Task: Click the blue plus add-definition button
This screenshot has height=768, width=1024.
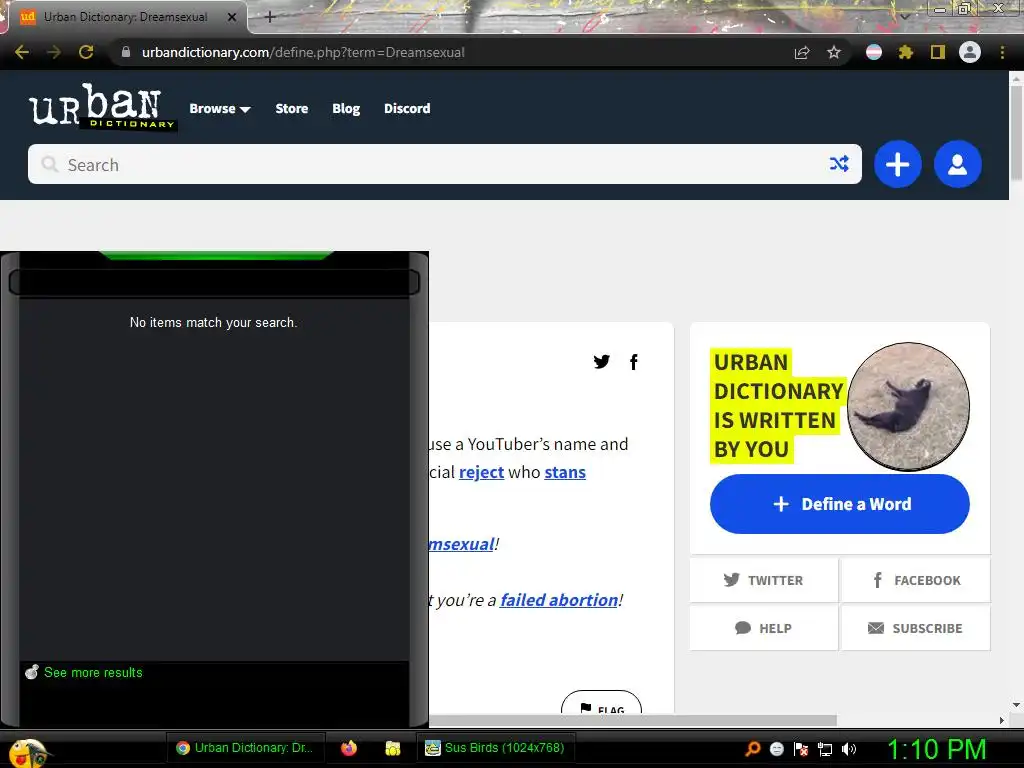Action: 897,164
